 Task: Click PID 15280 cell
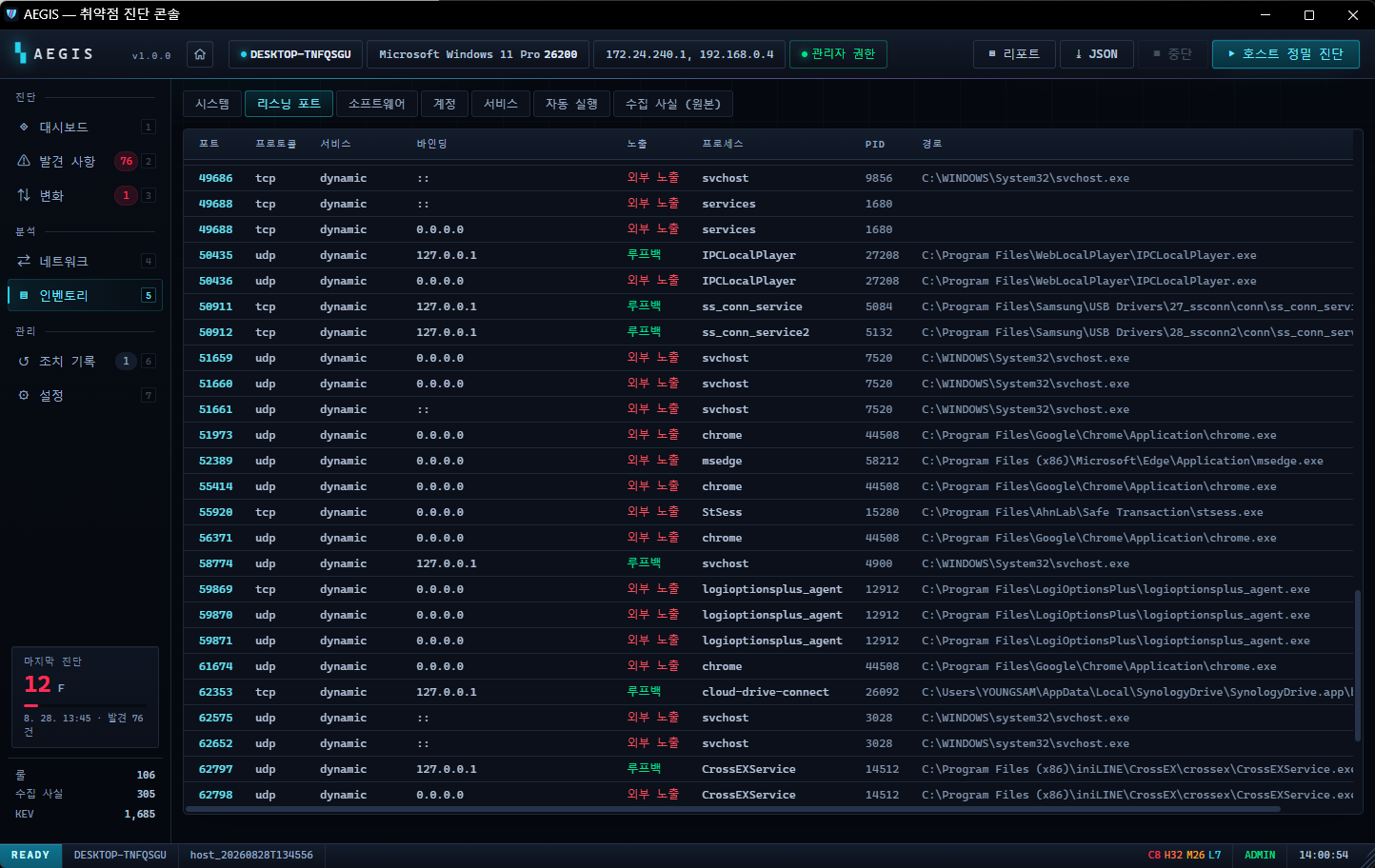pyautogui.click(x=882, y=512)
